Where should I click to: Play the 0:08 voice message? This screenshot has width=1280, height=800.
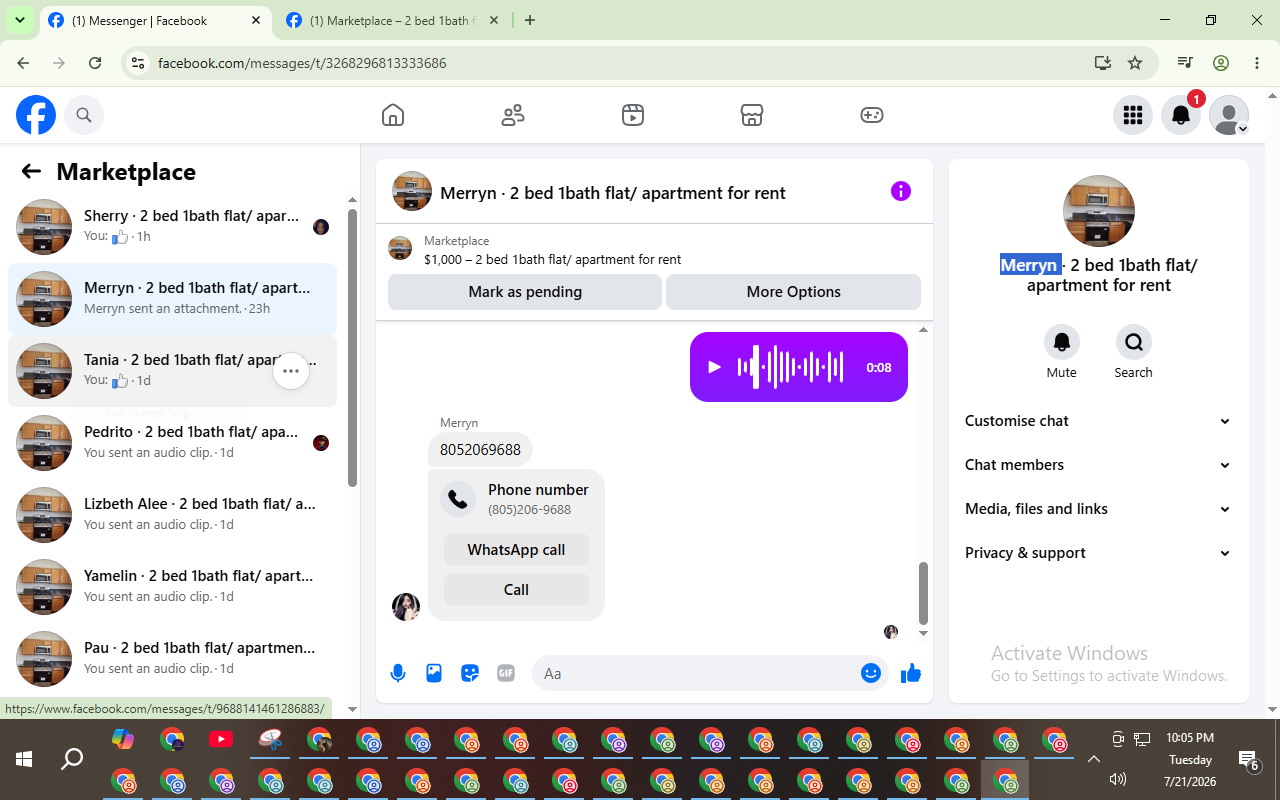point(714,367)
